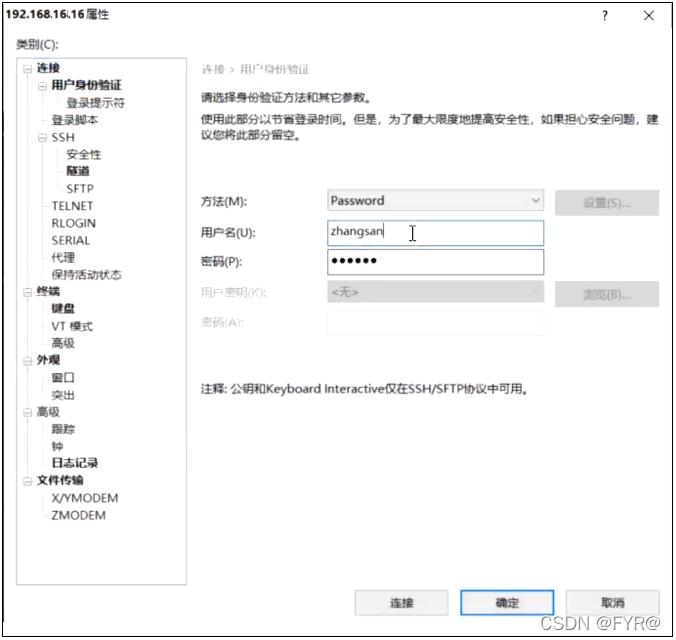The image size is (676, 640).
Task: Select 登录提示符 tree item
Action: coord(95,103)
